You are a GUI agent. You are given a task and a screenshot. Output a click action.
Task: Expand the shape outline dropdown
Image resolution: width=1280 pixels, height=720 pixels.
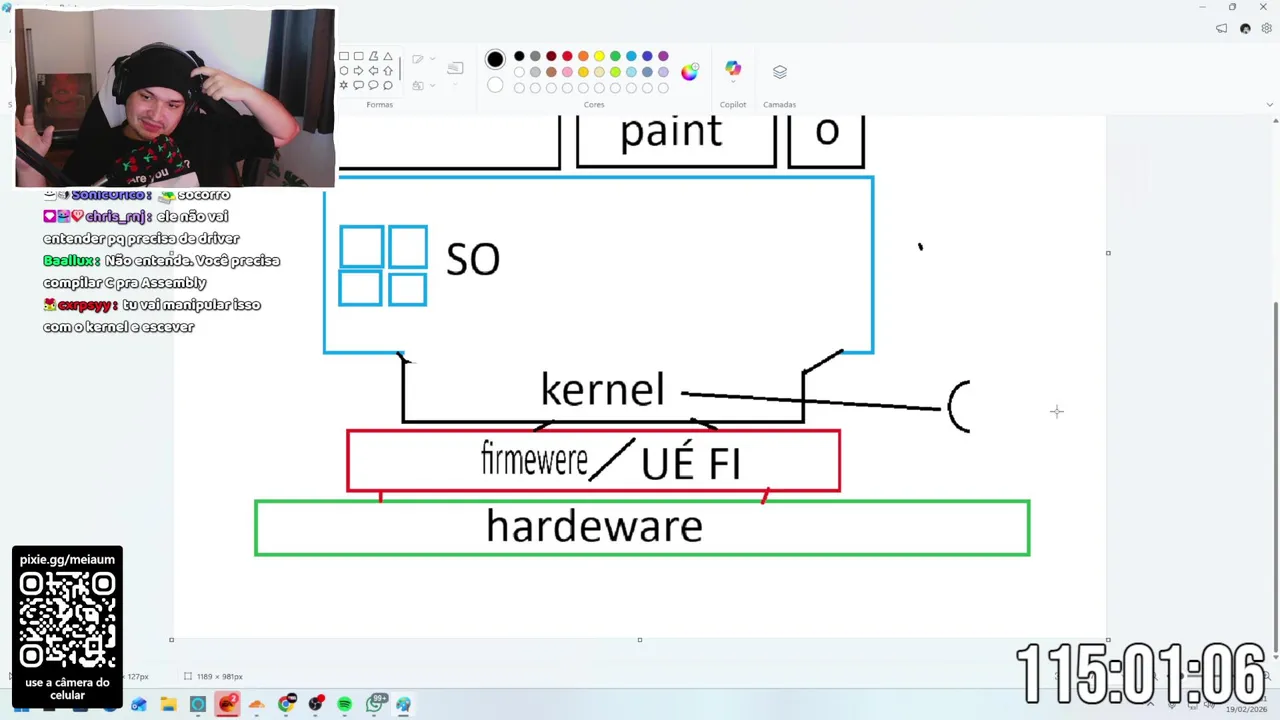point(432,58)
